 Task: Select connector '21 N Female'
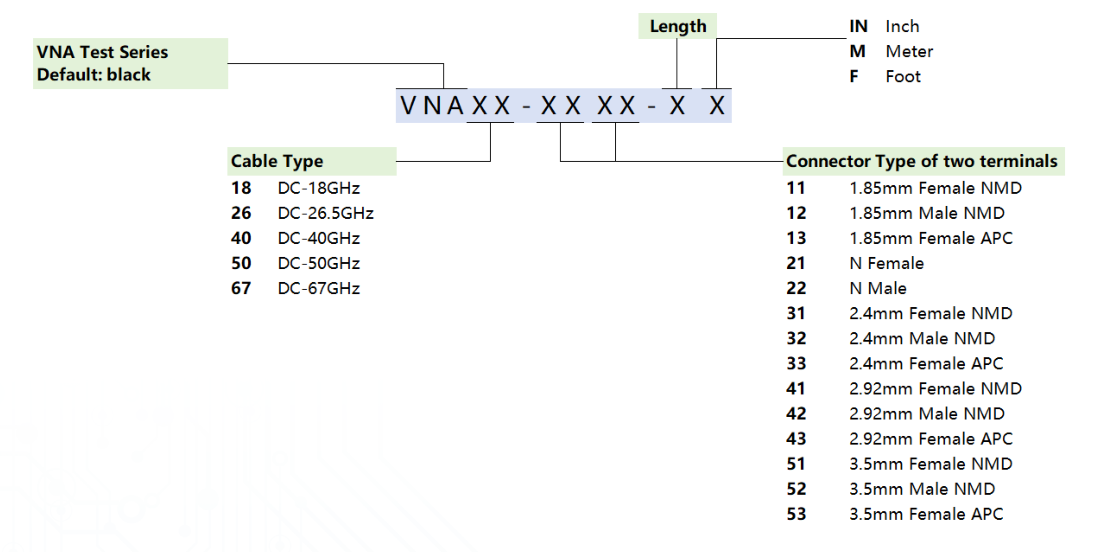pos(855,264)
